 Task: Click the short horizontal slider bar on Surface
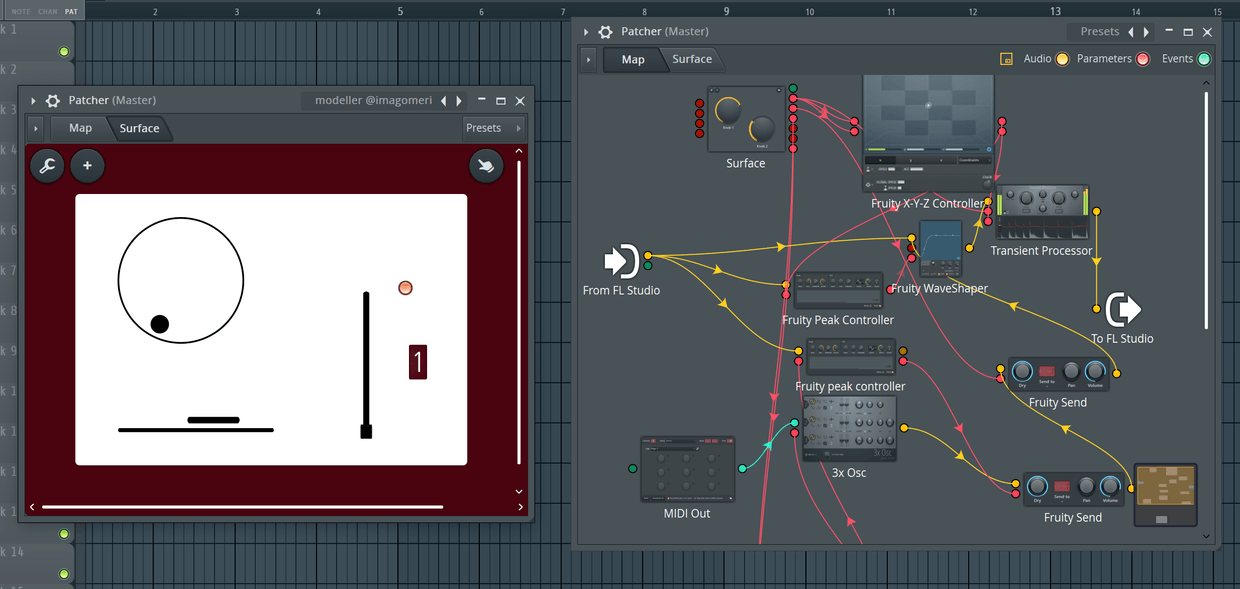213,420
